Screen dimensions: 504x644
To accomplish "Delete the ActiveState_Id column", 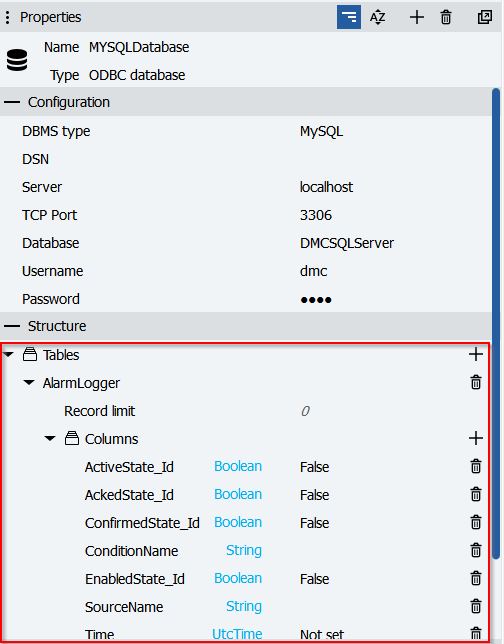I will coord(476,466).
